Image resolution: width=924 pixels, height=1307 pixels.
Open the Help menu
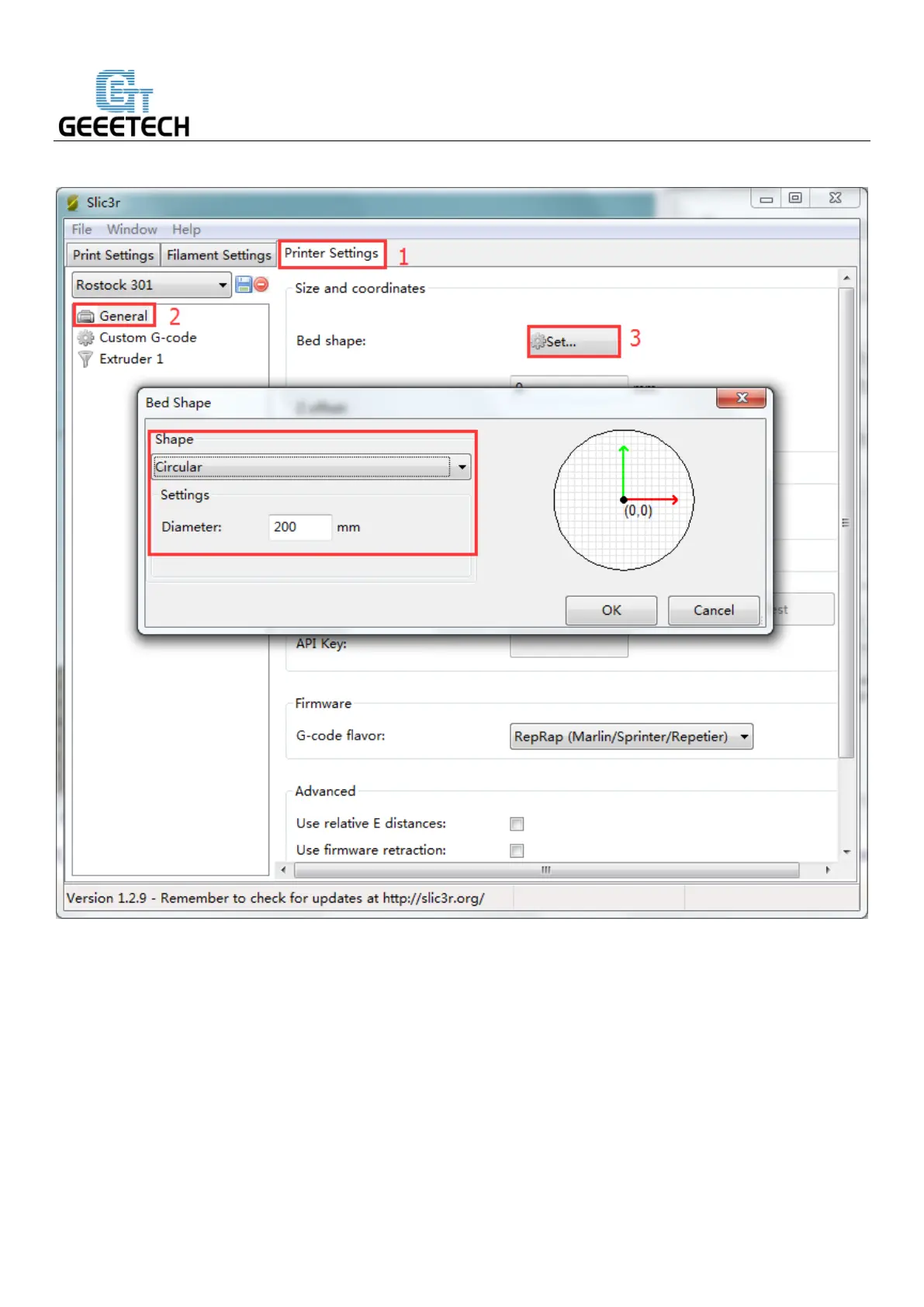pos(186,230)
